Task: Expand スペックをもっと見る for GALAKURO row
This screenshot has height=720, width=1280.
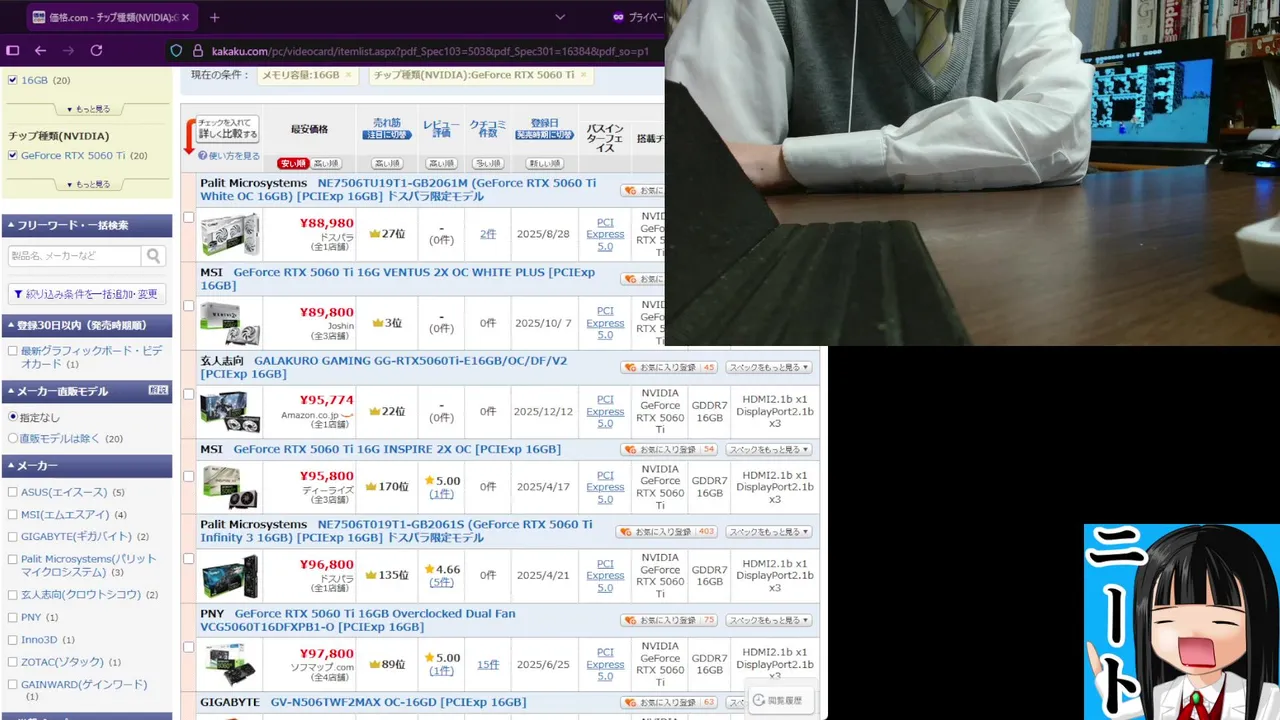Action: point(768,367)
